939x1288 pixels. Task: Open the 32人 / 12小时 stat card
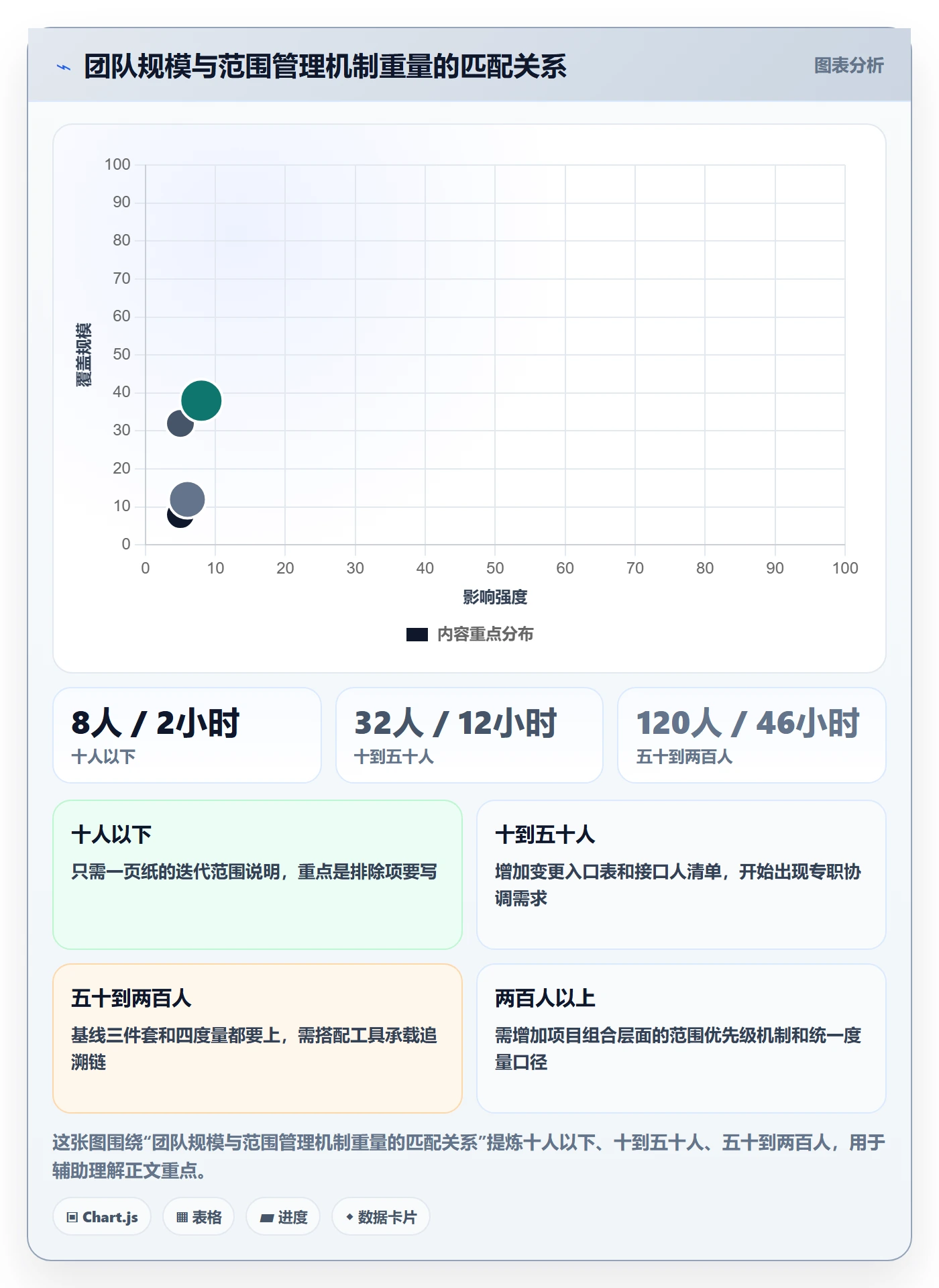coord(469,735)
